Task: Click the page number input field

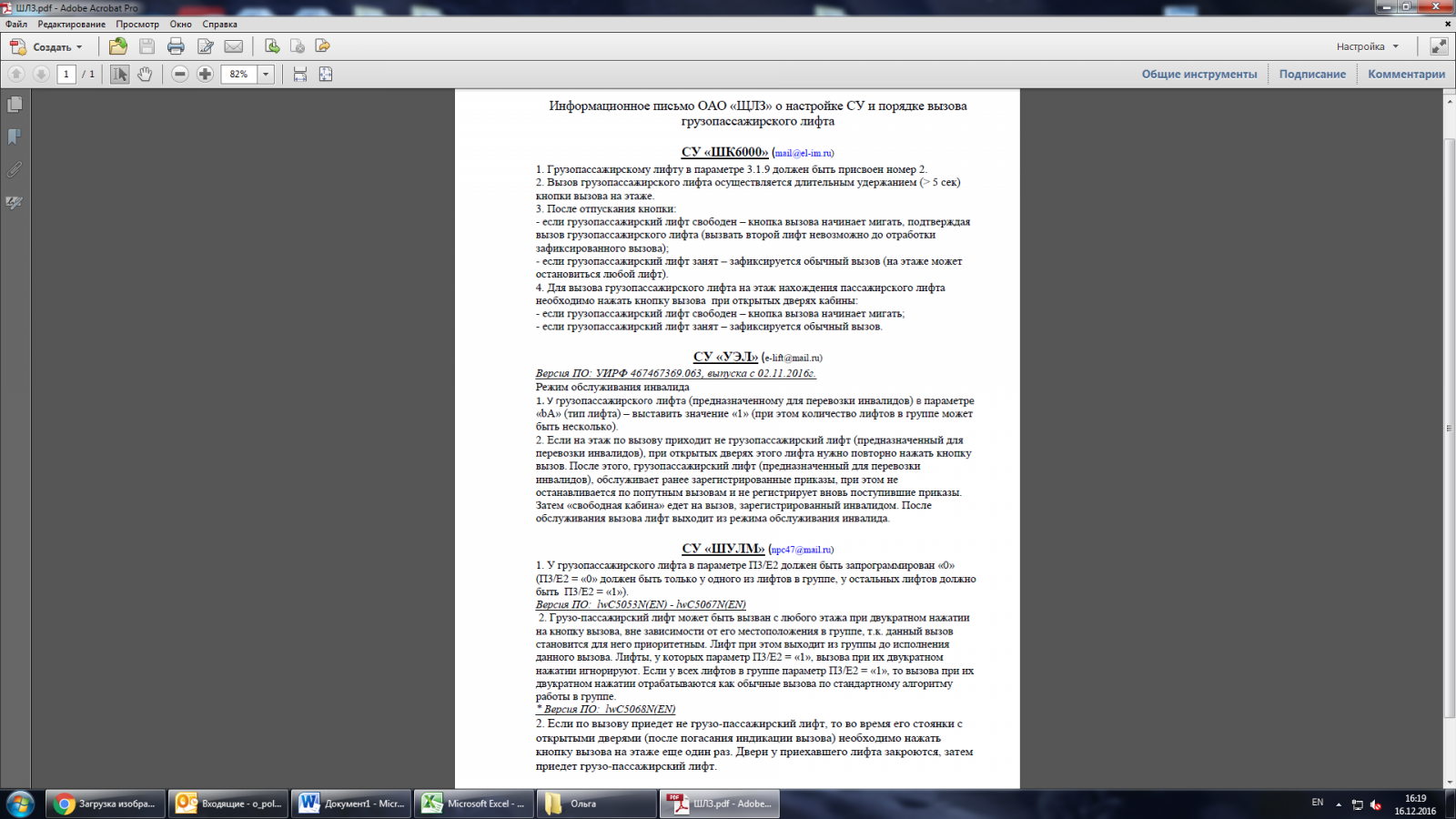Action: [66, 74]
